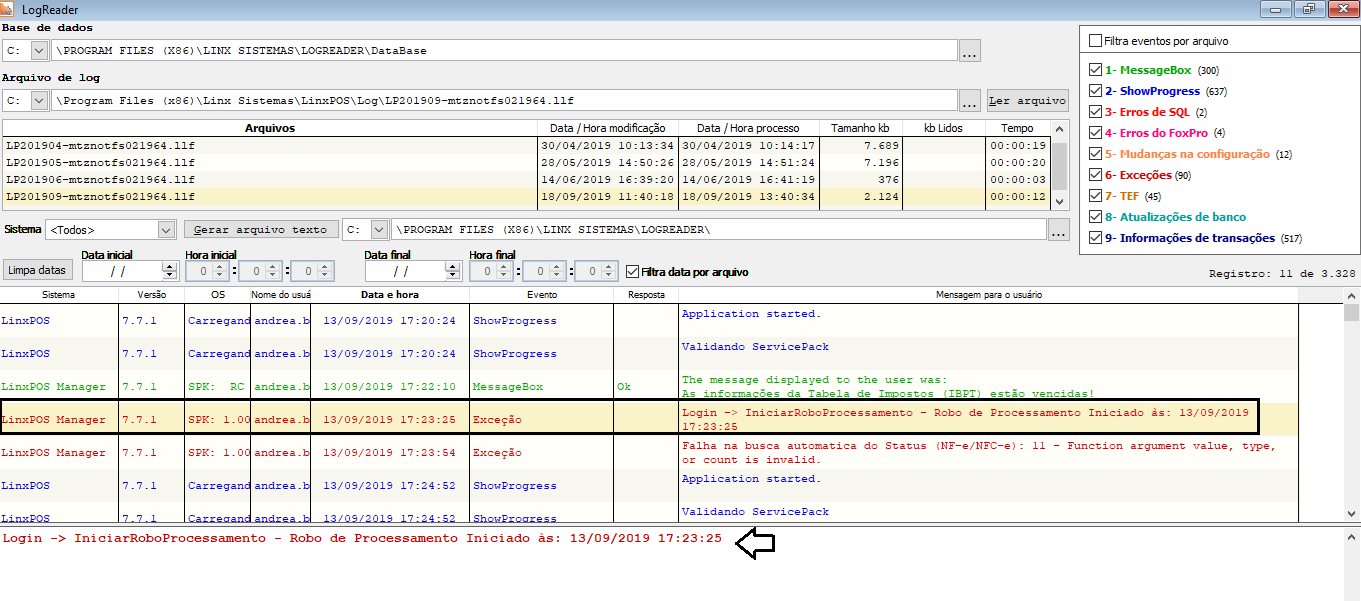Sort by Sistema column header
1361x601 pixels.
pyautogui.click(x=59, y=295)
